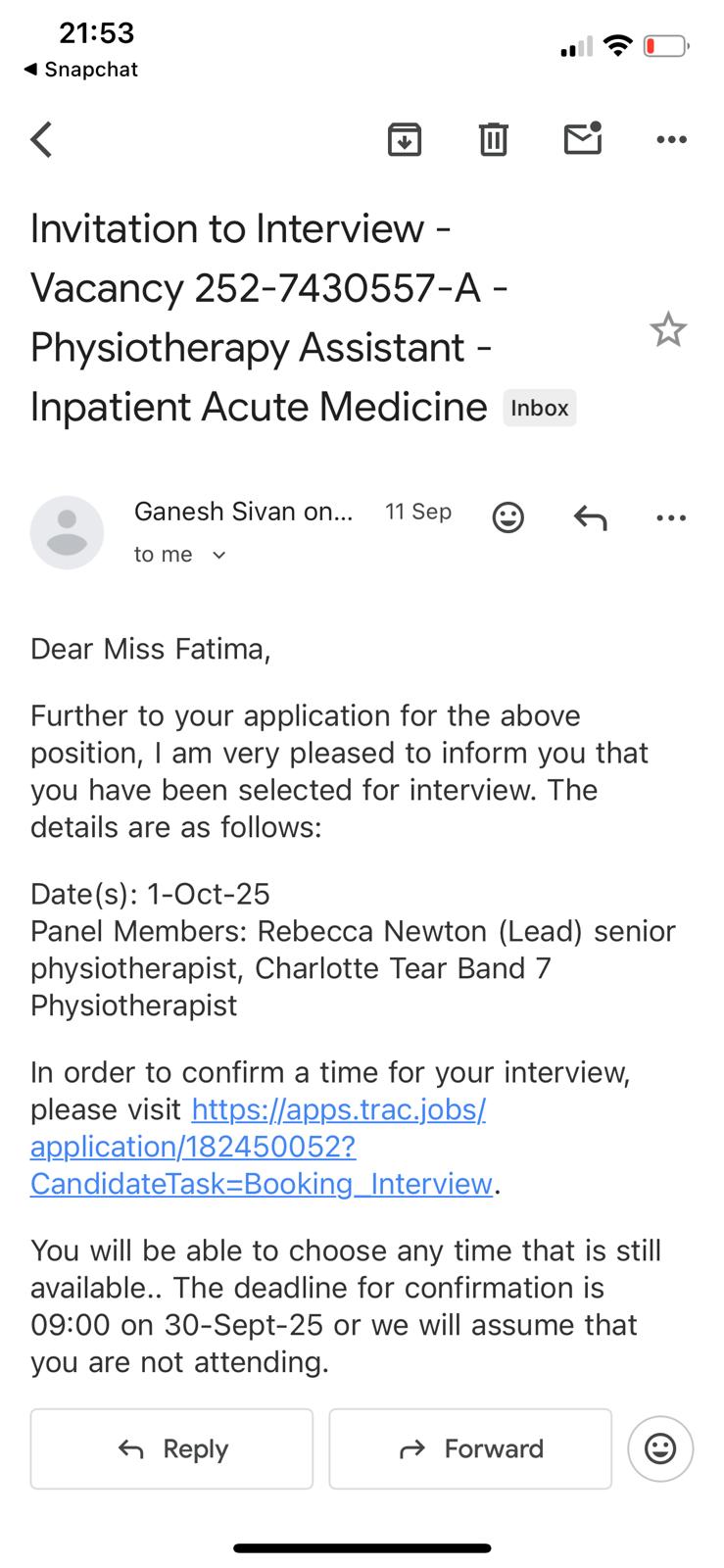Tap the Inbox label tag
Image resolution: width=724 pixels, height=1568 pixels.
tap(539, 408)
